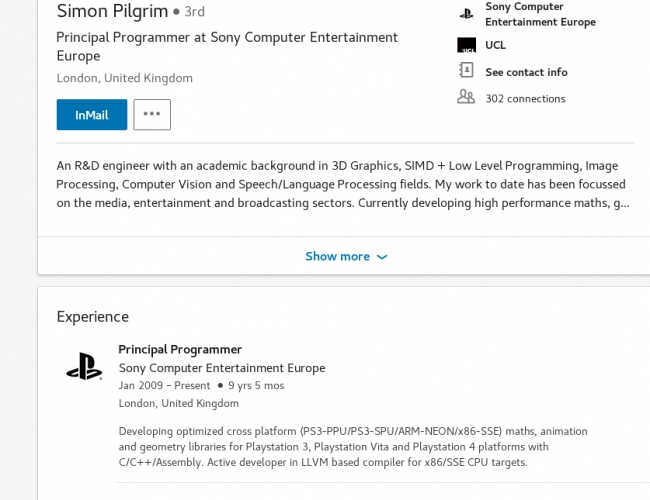Image resolution: width=650 pixels, height=500 pixels.
Task: Click the connections people icon
Action: [466, 98]
